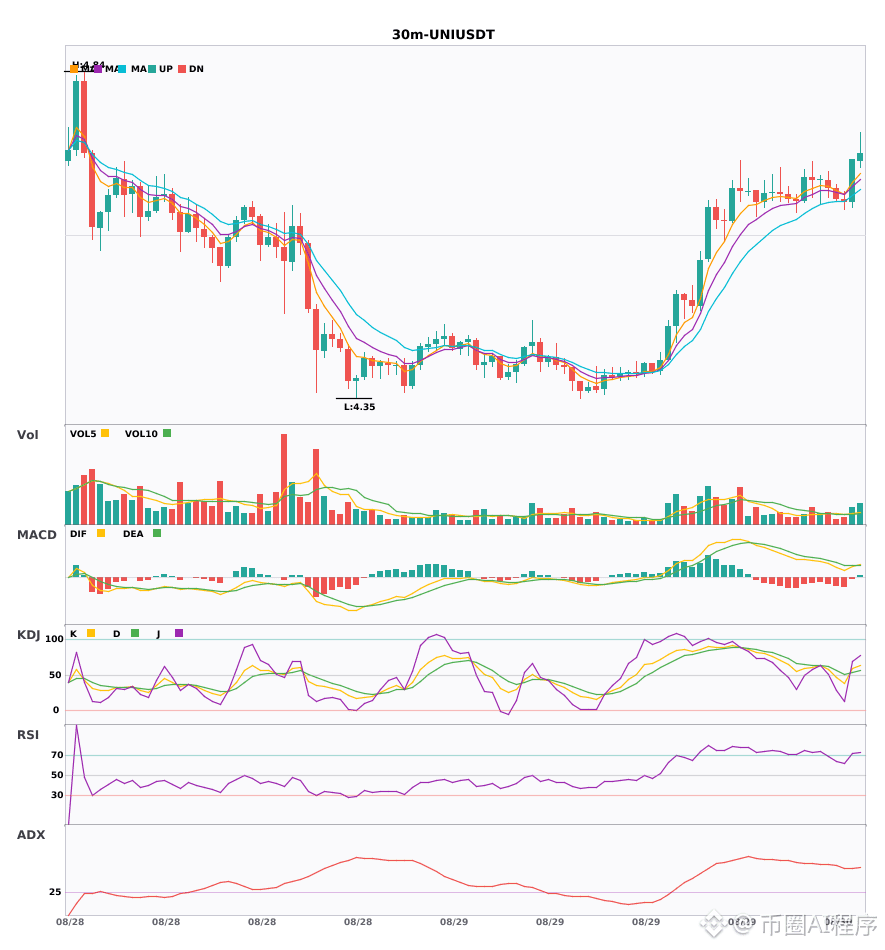The image size is (885, 950).
Task: Click the L:4.35 low price label
Action: pos(359,407)
